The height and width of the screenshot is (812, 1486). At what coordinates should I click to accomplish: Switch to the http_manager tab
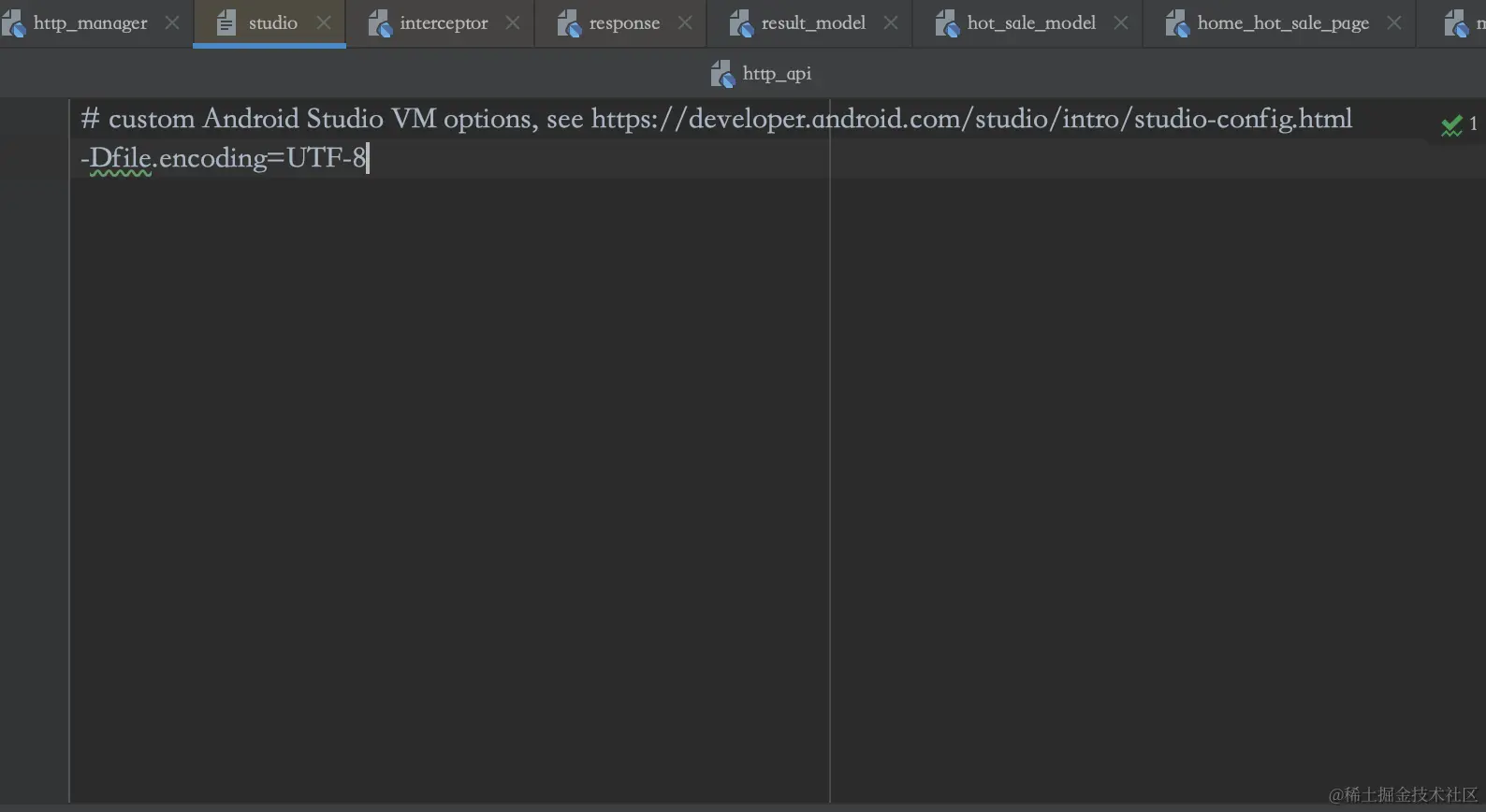pos(91,22)
